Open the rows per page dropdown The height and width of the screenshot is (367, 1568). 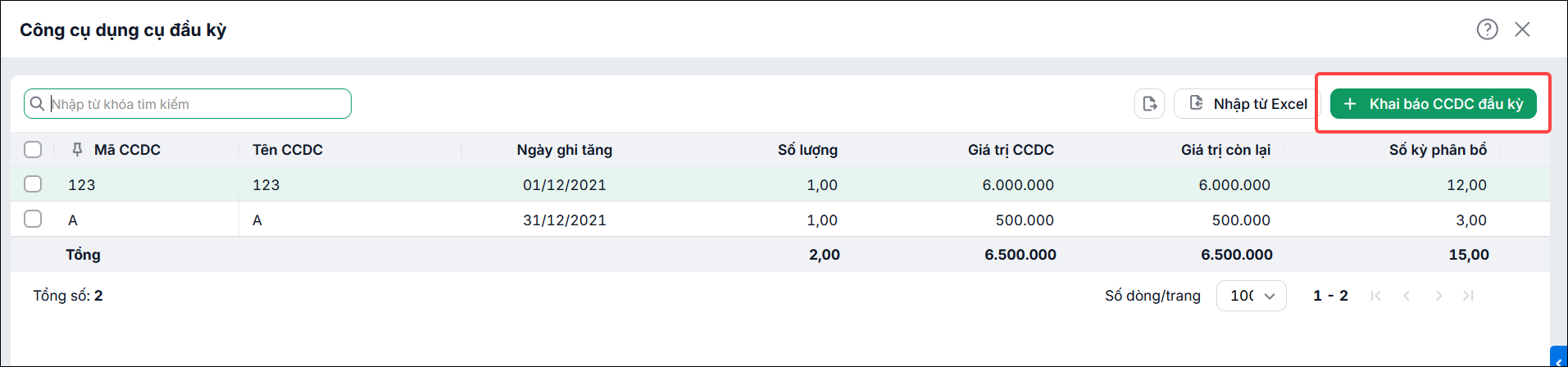1252,296
